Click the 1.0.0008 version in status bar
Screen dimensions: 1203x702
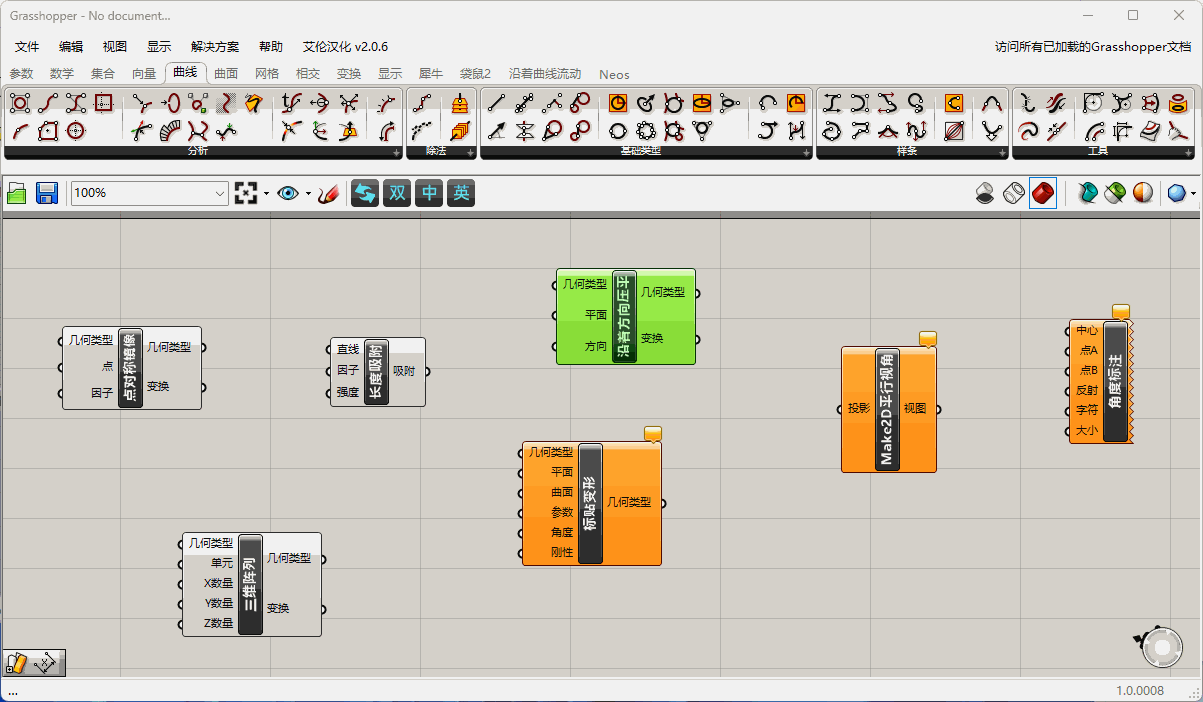click(x=1141, y=690)
